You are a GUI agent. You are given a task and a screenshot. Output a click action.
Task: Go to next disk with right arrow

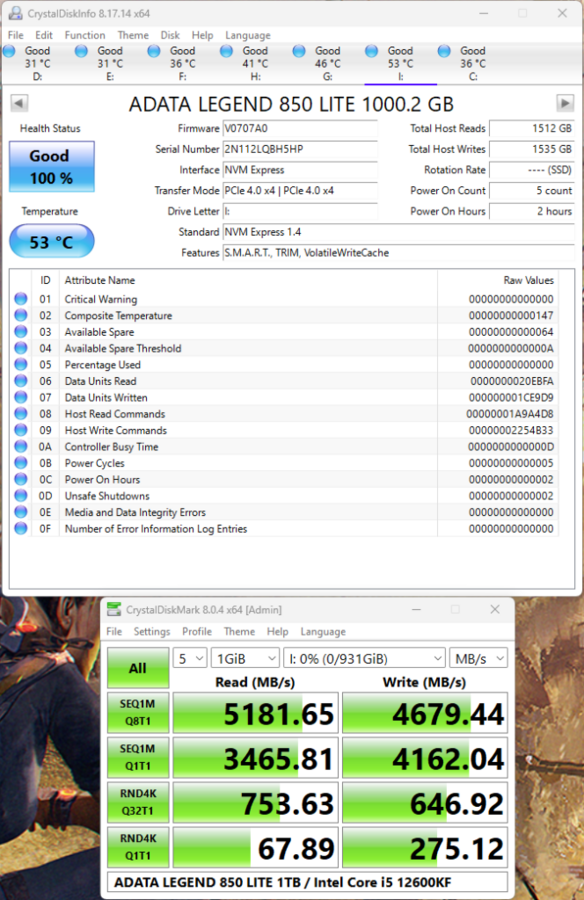(x=565, y=103)
